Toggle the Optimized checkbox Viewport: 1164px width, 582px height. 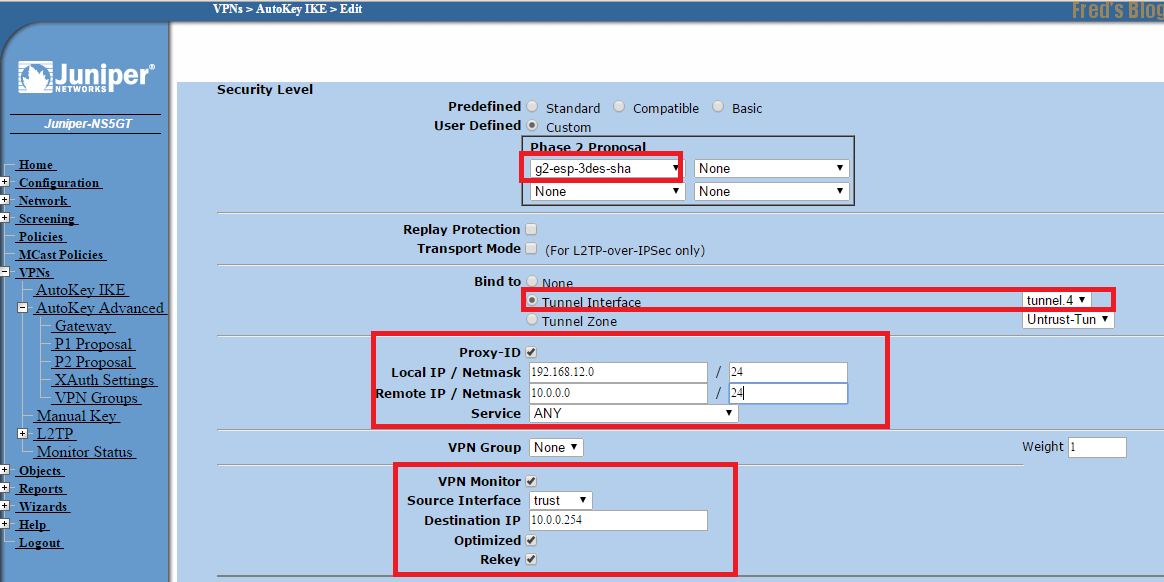pyautogui.click(x=531, y=540)
